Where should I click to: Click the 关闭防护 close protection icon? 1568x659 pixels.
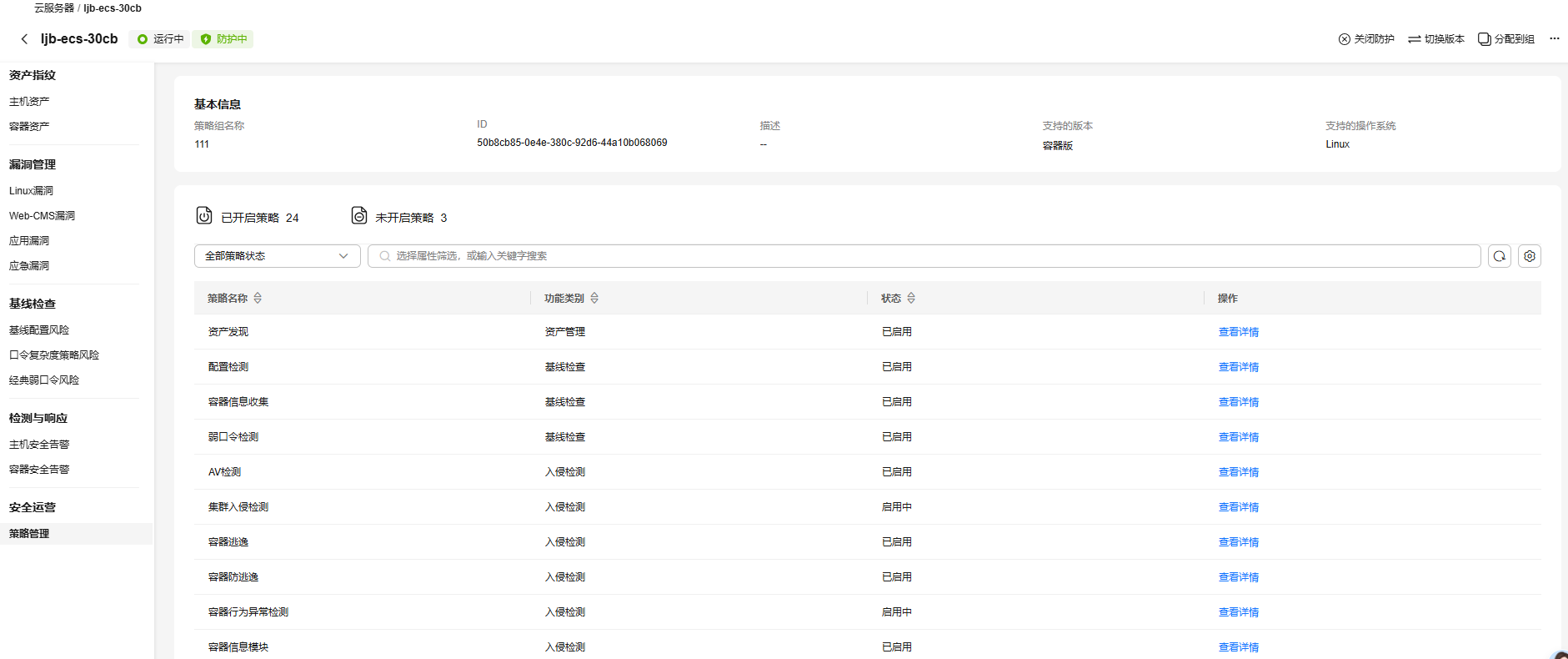click(1344, 39)
